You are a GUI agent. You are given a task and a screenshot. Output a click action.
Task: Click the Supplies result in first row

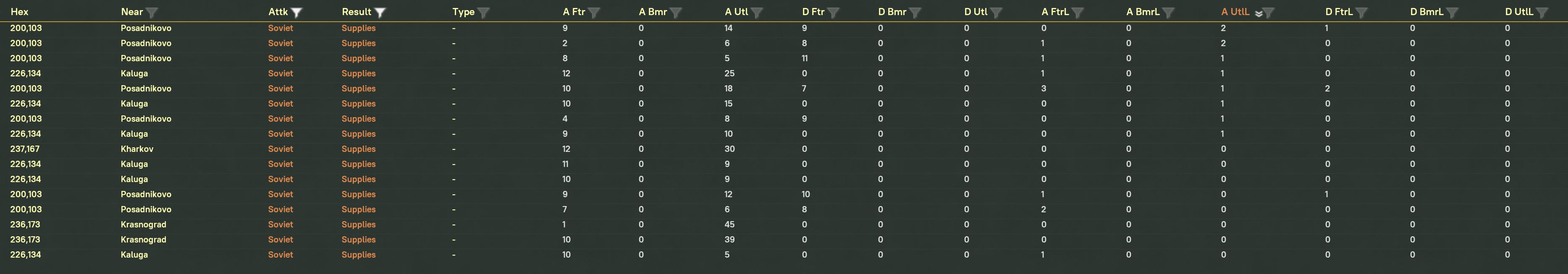[359, 29]
